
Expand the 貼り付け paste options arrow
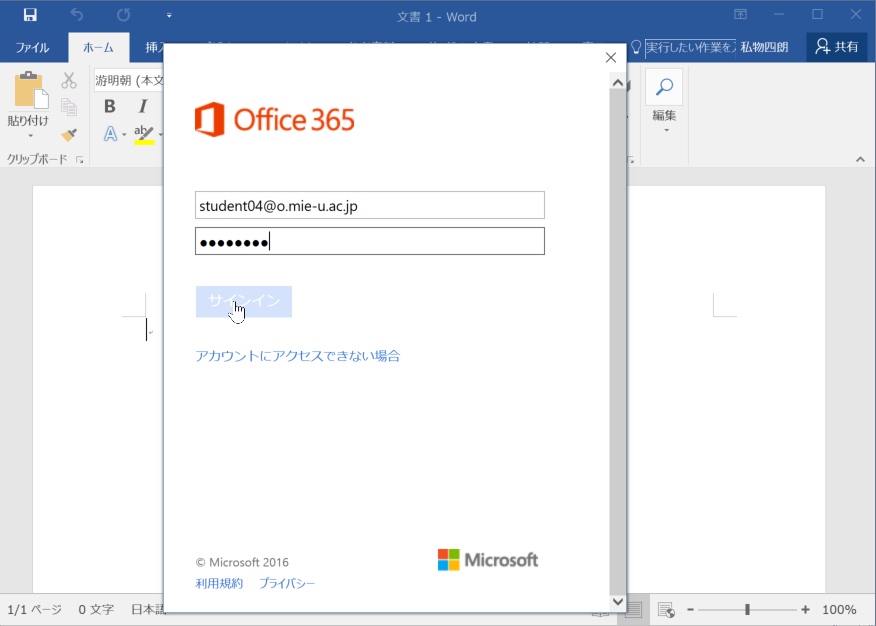(x=30, y=135)
